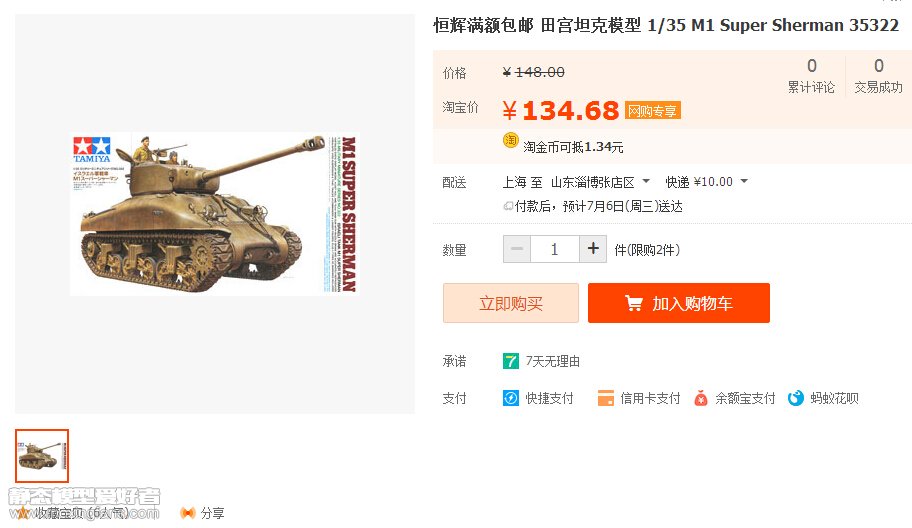Screen dimensions: 912x528
Task: Click the favorite item star icon
Action: pos(22,513)
